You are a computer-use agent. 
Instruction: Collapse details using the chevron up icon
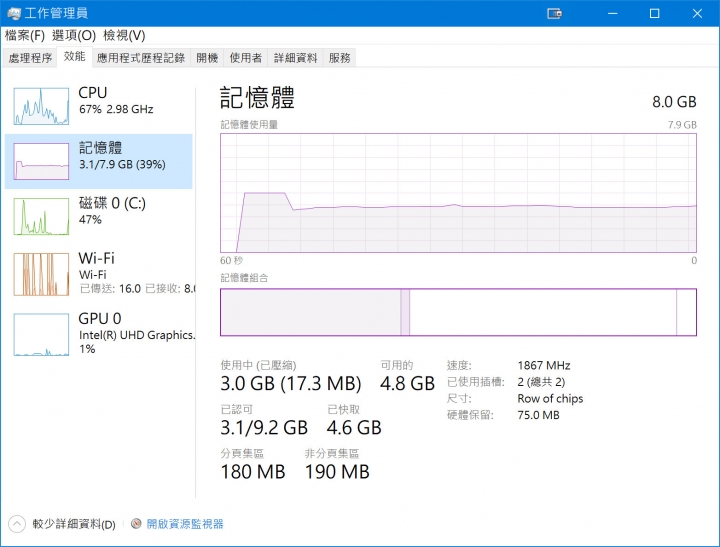click(17, 524)
